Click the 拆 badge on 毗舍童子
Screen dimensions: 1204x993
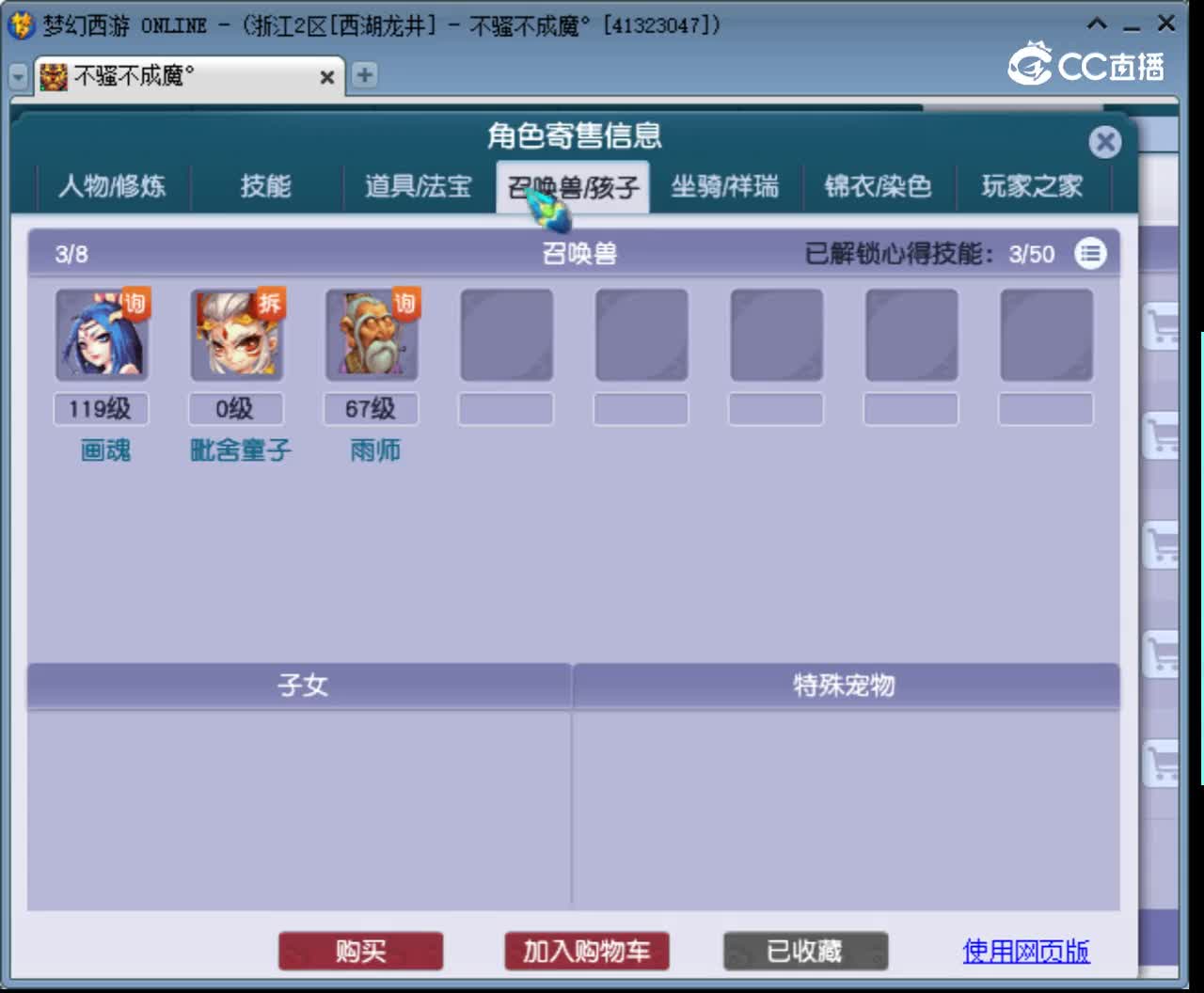click(x=270, y=303)
